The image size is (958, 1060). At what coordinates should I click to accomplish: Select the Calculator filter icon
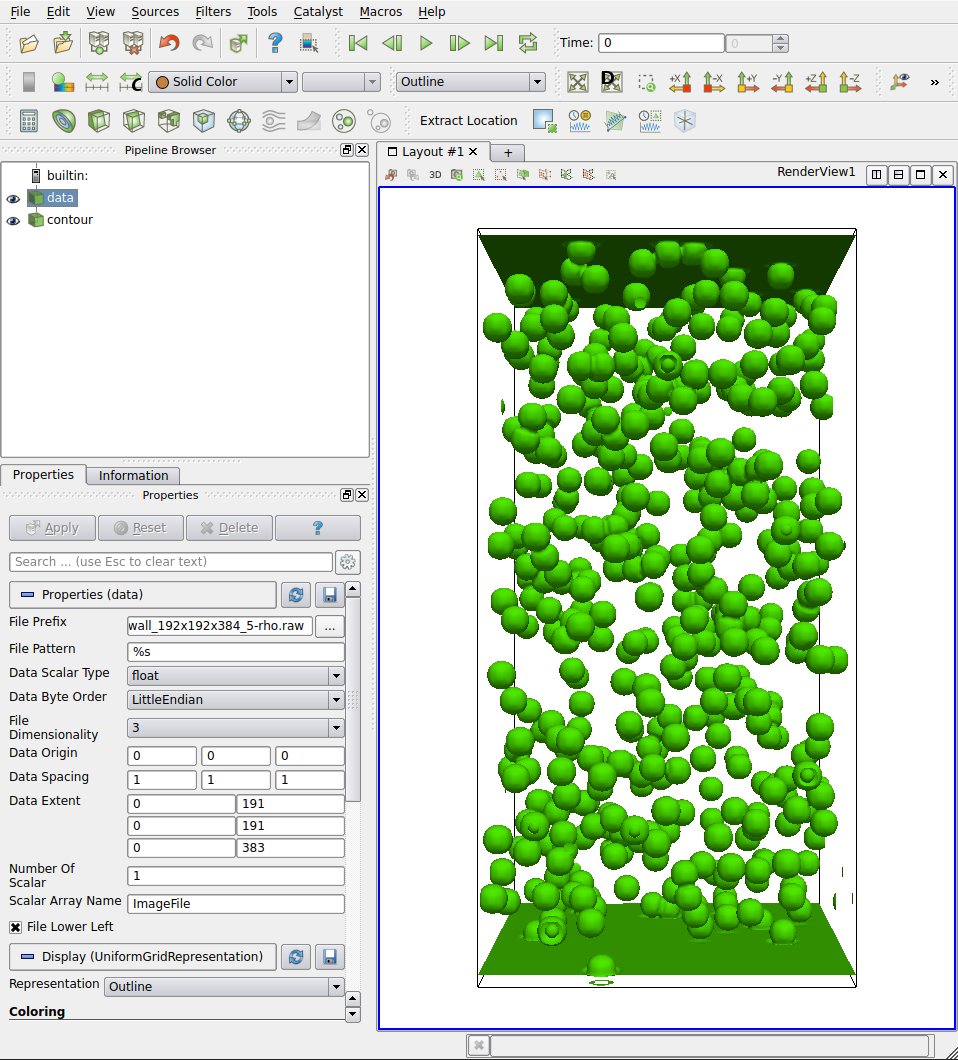[29, 121]
